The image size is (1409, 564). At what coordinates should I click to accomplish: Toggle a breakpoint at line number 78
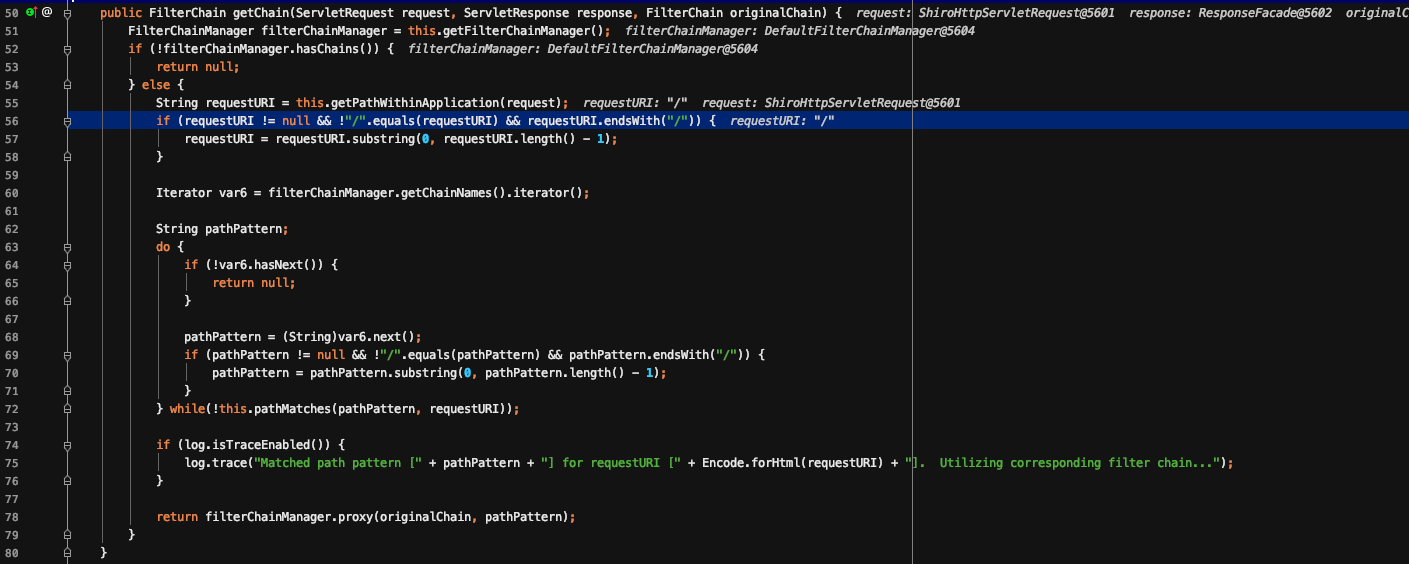pyautogui.click(x=12, y=517)
